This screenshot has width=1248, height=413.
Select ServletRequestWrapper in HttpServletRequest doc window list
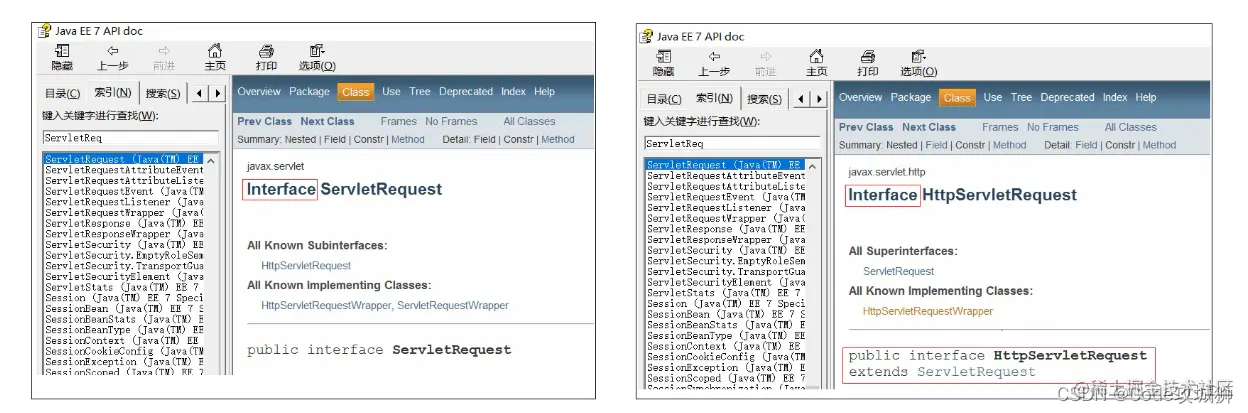coord(726,218)
